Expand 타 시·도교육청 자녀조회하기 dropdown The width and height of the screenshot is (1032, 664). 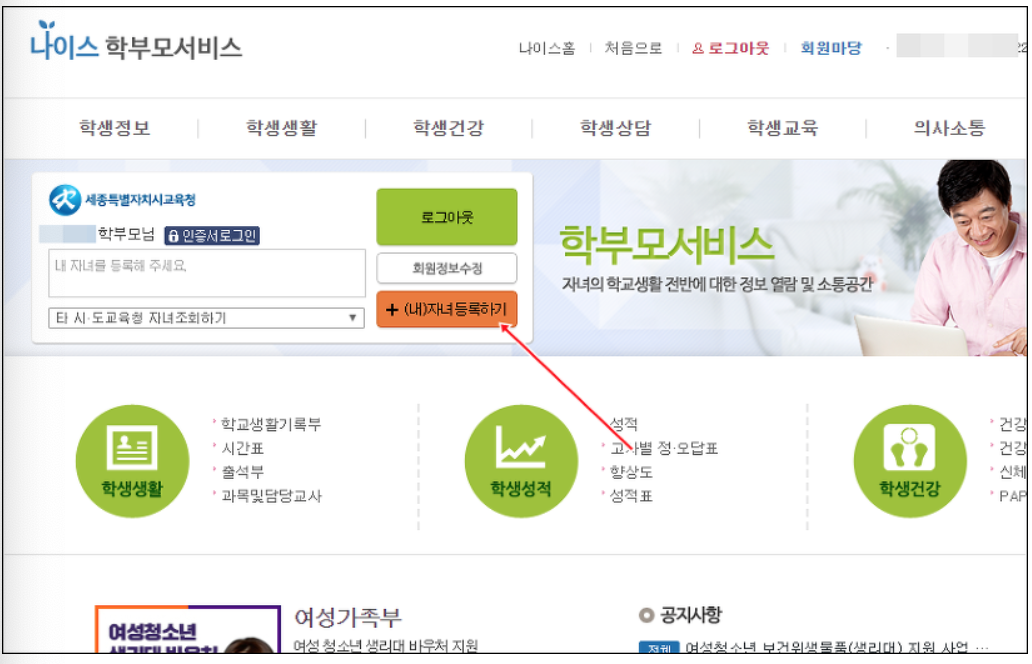tap(207, 318)
